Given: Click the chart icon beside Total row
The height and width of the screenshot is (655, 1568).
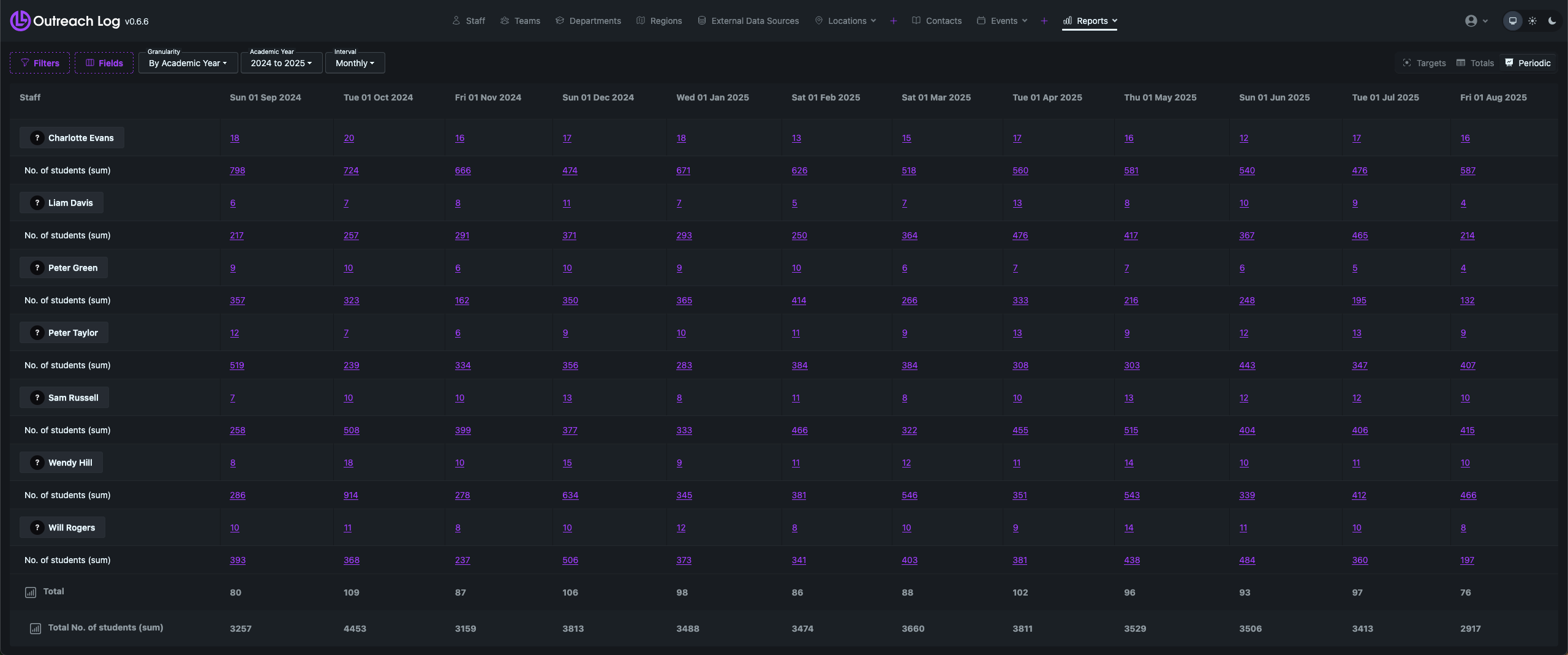Looking at the screenshot, I should [31, 593].
